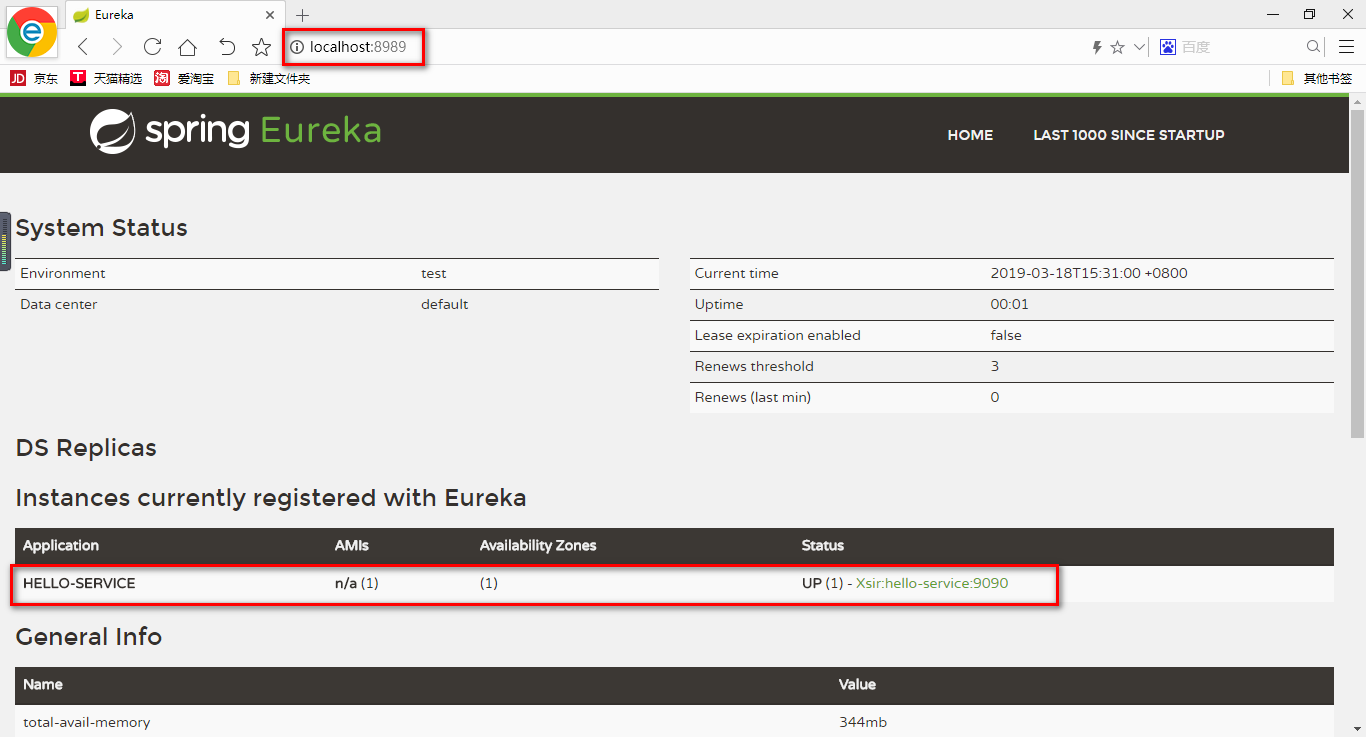Expand the address bar dropdown arrow
1366x737 pixels.
coord(1139,47)
